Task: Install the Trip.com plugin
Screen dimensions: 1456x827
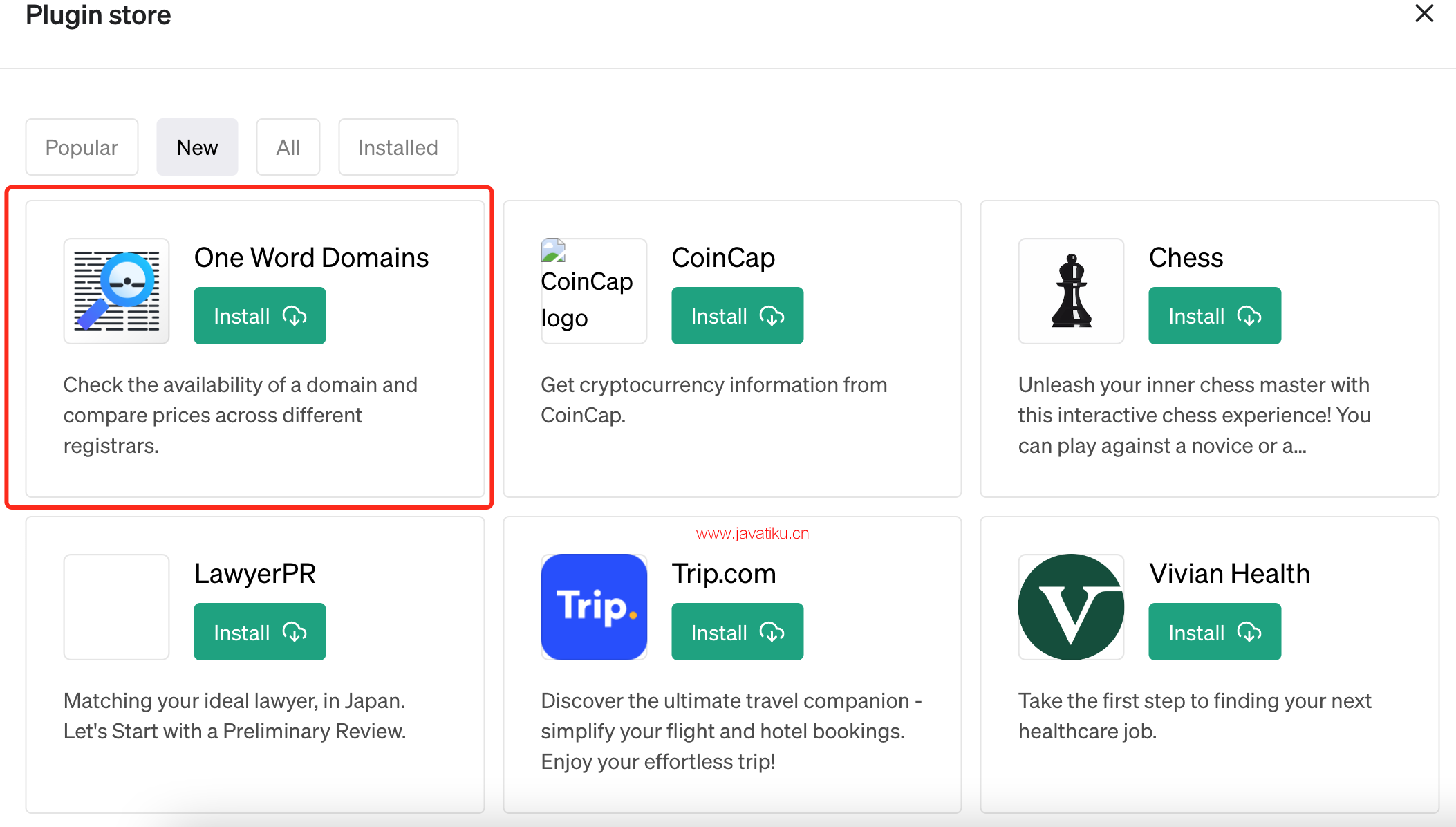Action: click(x=738, y=632)
